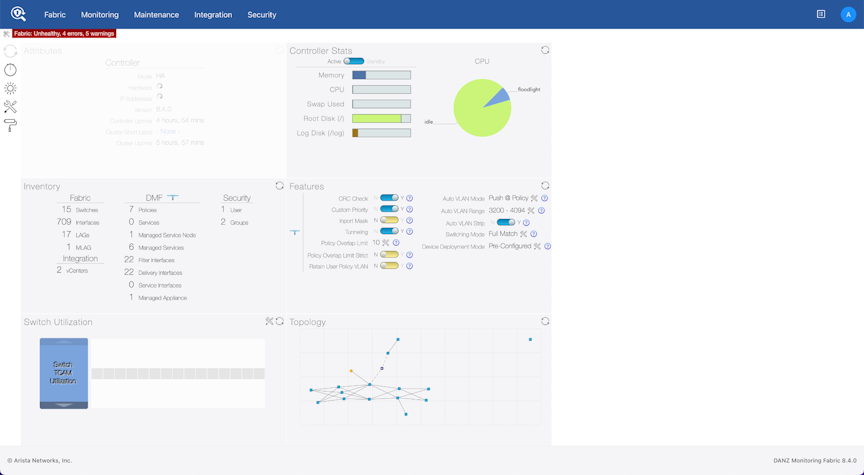The height and width of the screenshot is (475, 864).
Task: Click the Root Disk usage bar
Action: (381, 118)
